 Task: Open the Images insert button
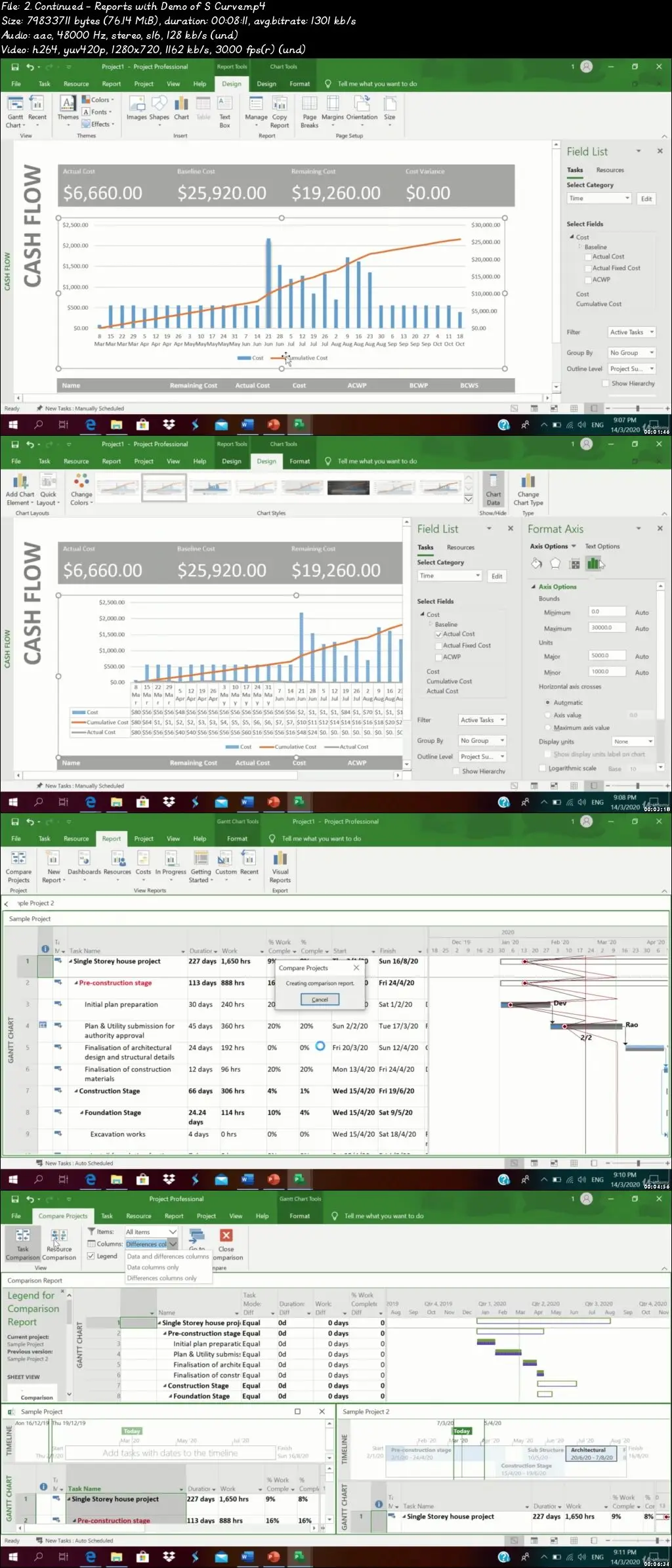click(x=136, y=108)
